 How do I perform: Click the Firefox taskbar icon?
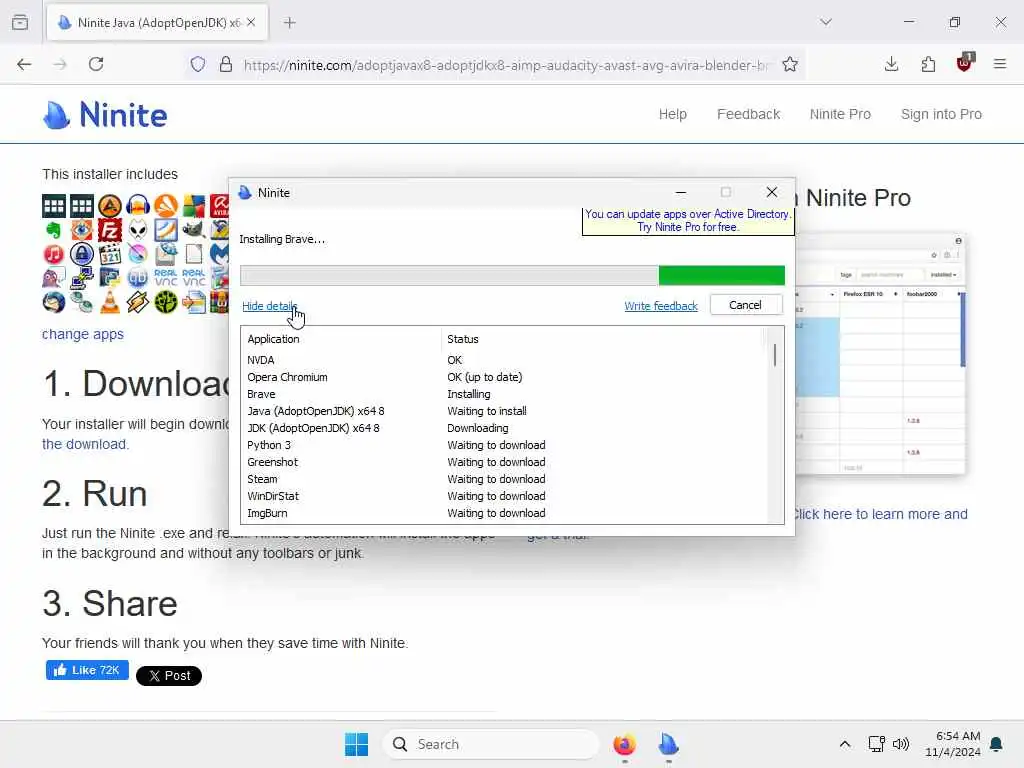coord(624,744)
